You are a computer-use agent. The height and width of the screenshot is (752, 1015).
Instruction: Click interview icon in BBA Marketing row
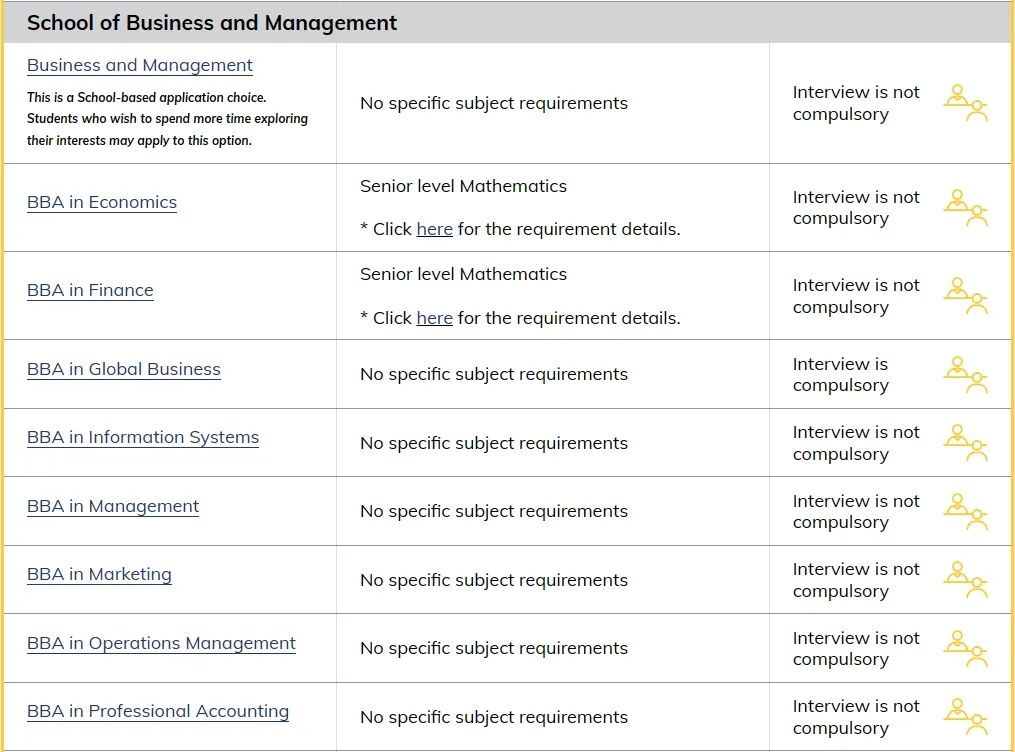966,580
